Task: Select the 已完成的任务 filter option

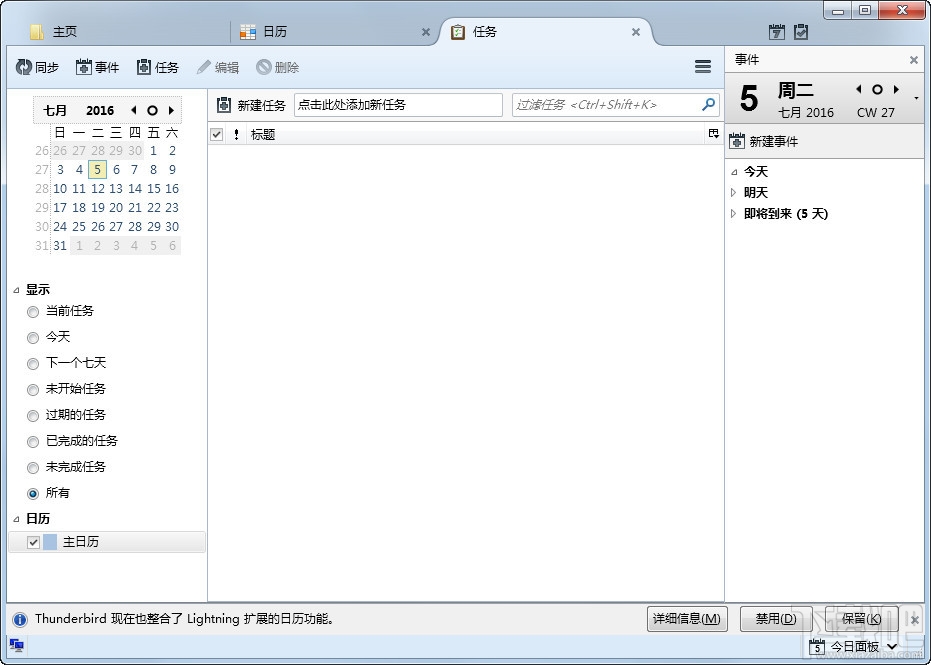Action: coord(32,441)
